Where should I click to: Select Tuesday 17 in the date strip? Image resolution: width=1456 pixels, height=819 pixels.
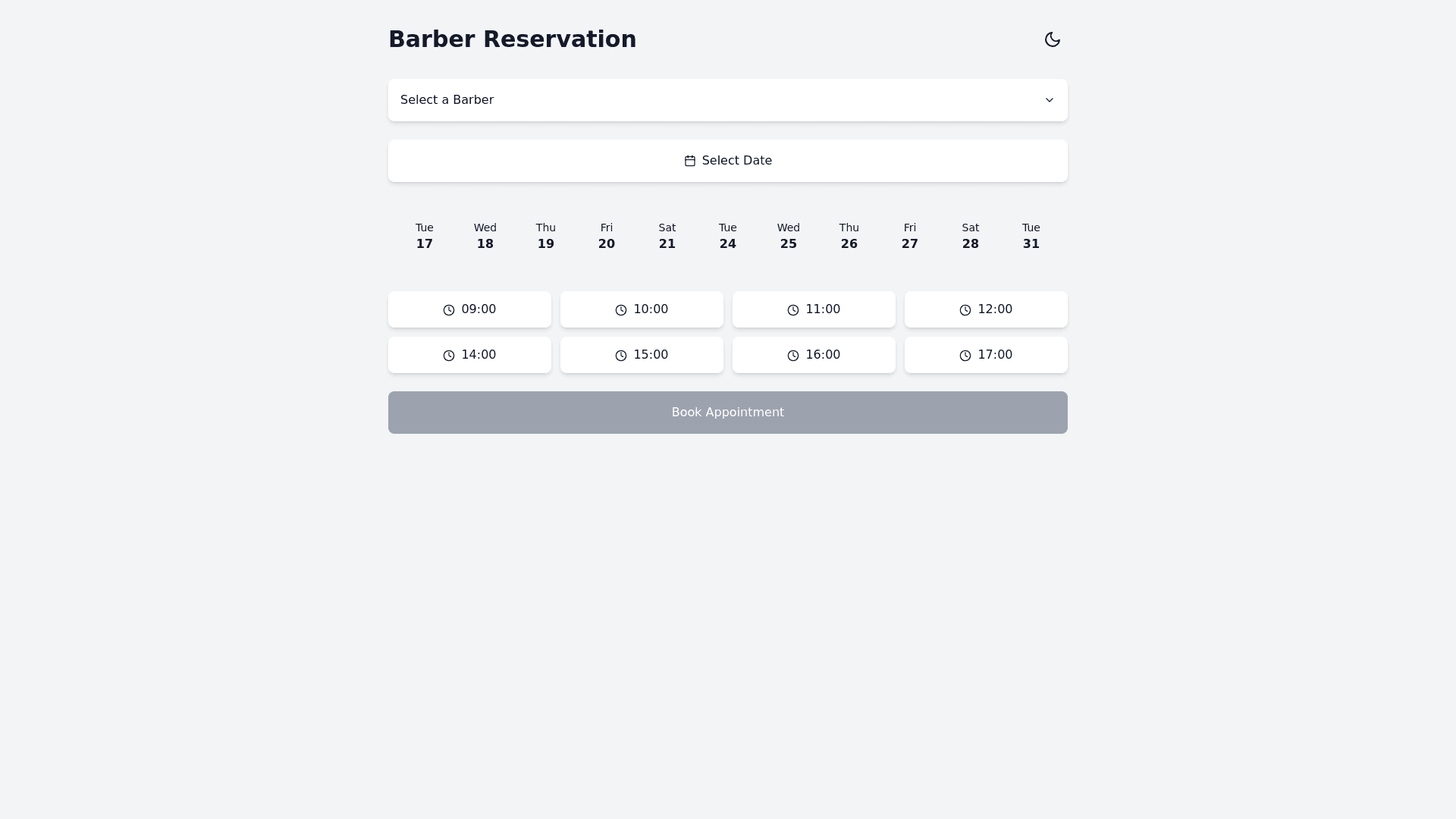point(425,237)
